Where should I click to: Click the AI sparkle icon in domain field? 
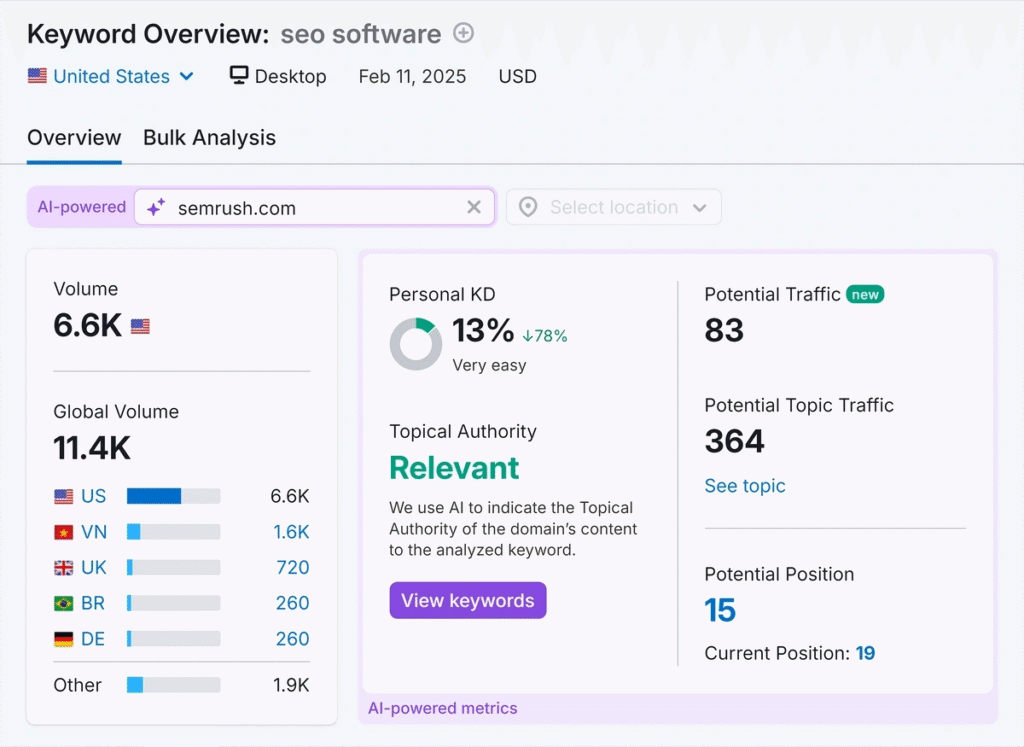click(x=156, y=208)
